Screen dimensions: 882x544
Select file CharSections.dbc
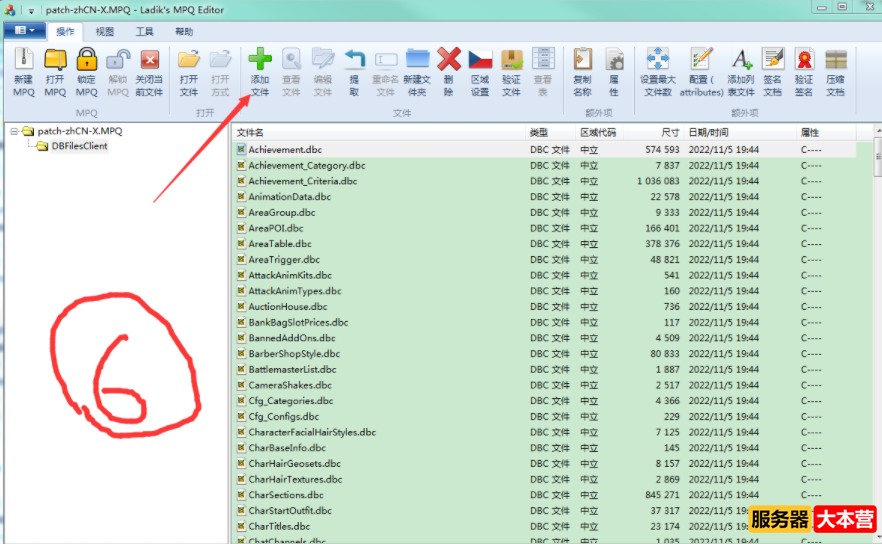point(286,495)
